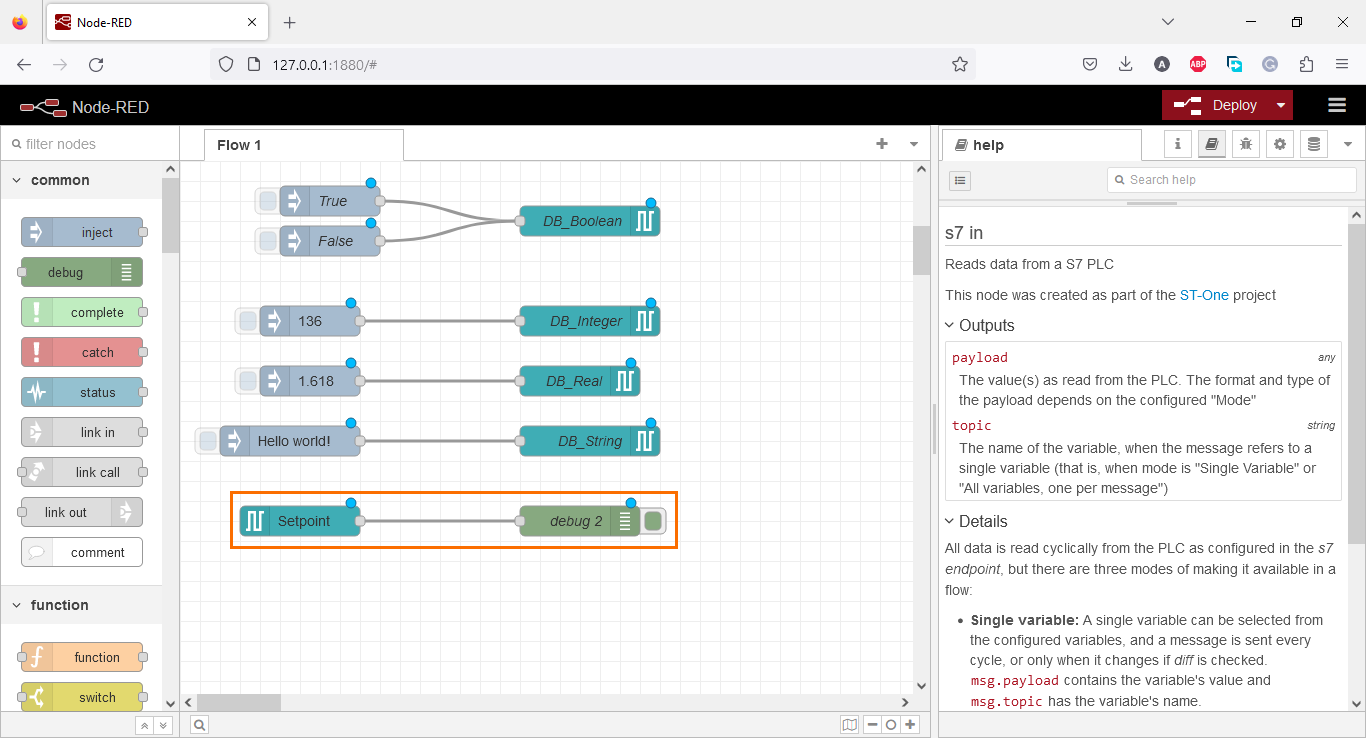
Task: Select the link call palette node
Action: 82,472
